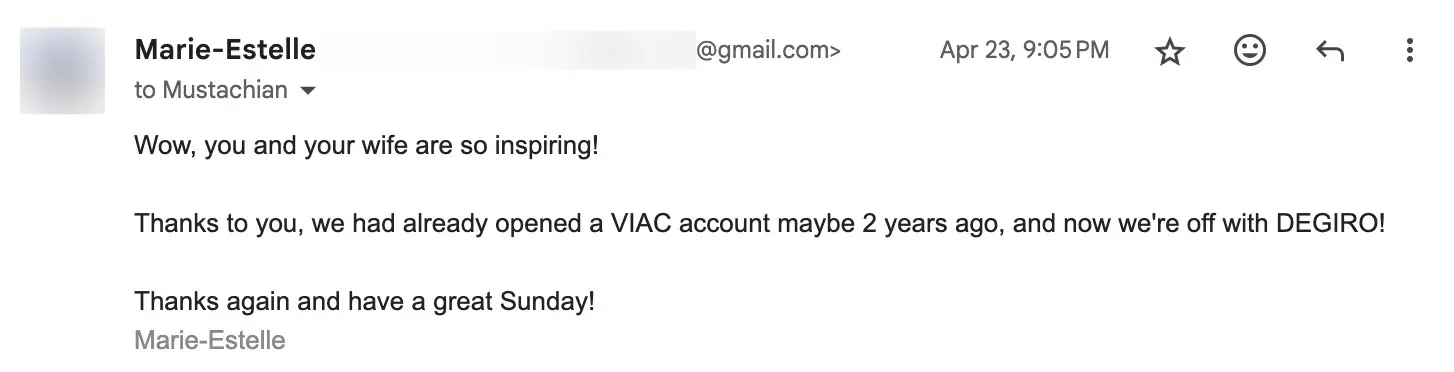Screen dimensions: 1454x372
Task: Star this email from Marie-Estelle
Action: [1169, 51]
